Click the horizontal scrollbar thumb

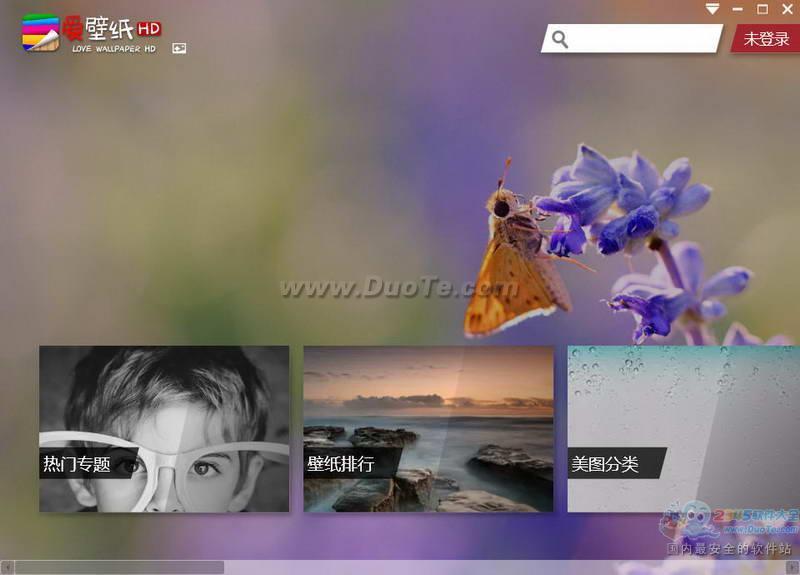point(118,567)
